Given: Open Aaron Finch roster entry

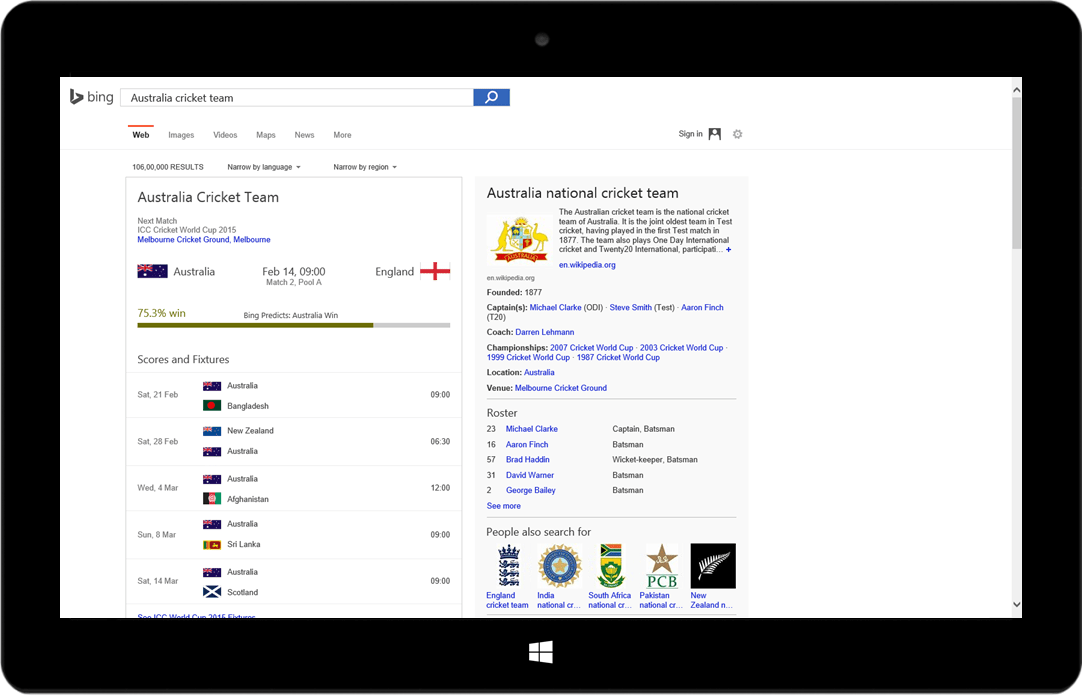Looking at the screenshot, I should pos(527,445).
